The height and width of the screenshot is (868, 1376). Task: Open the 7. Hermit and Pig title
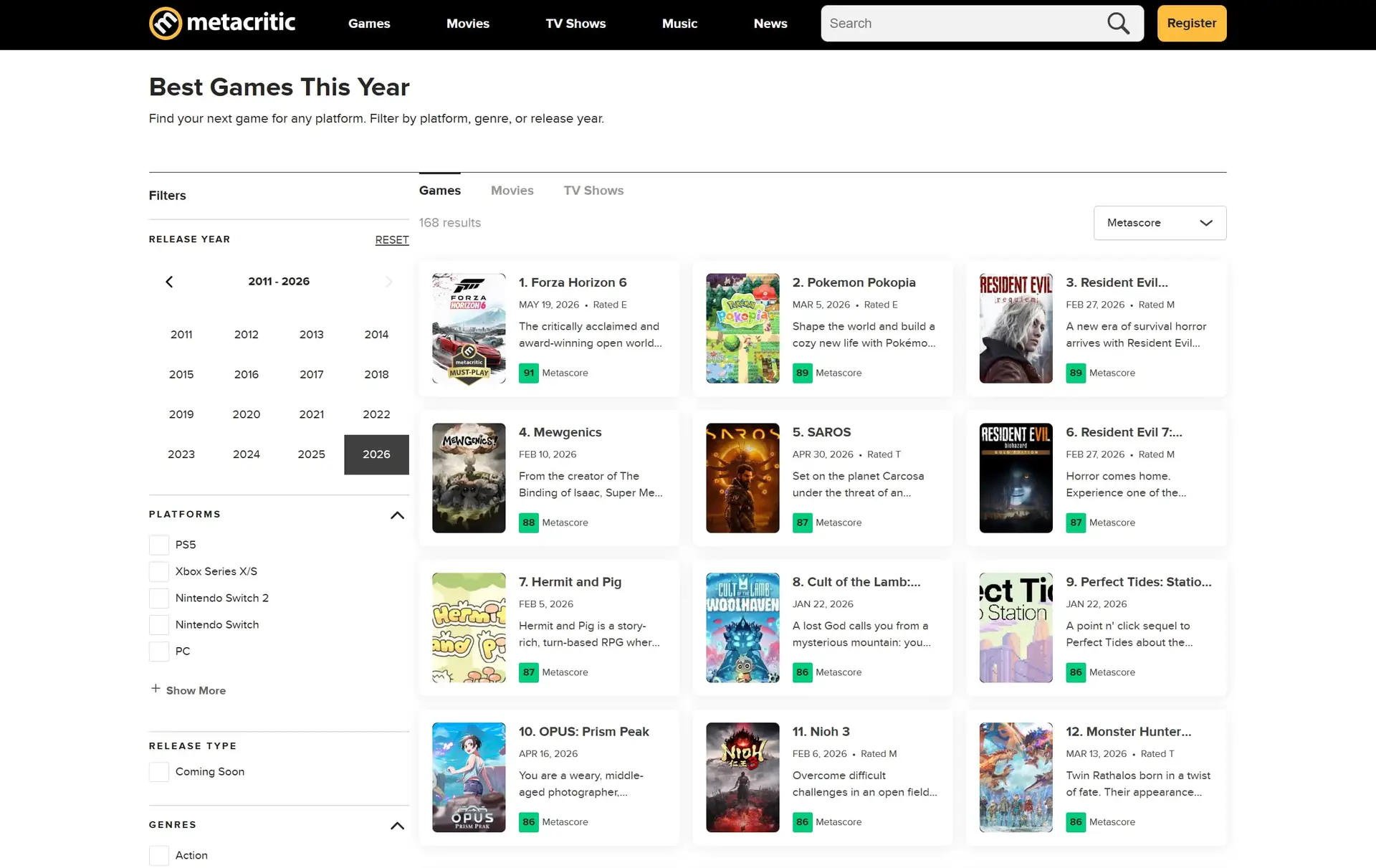pos(570,582)
